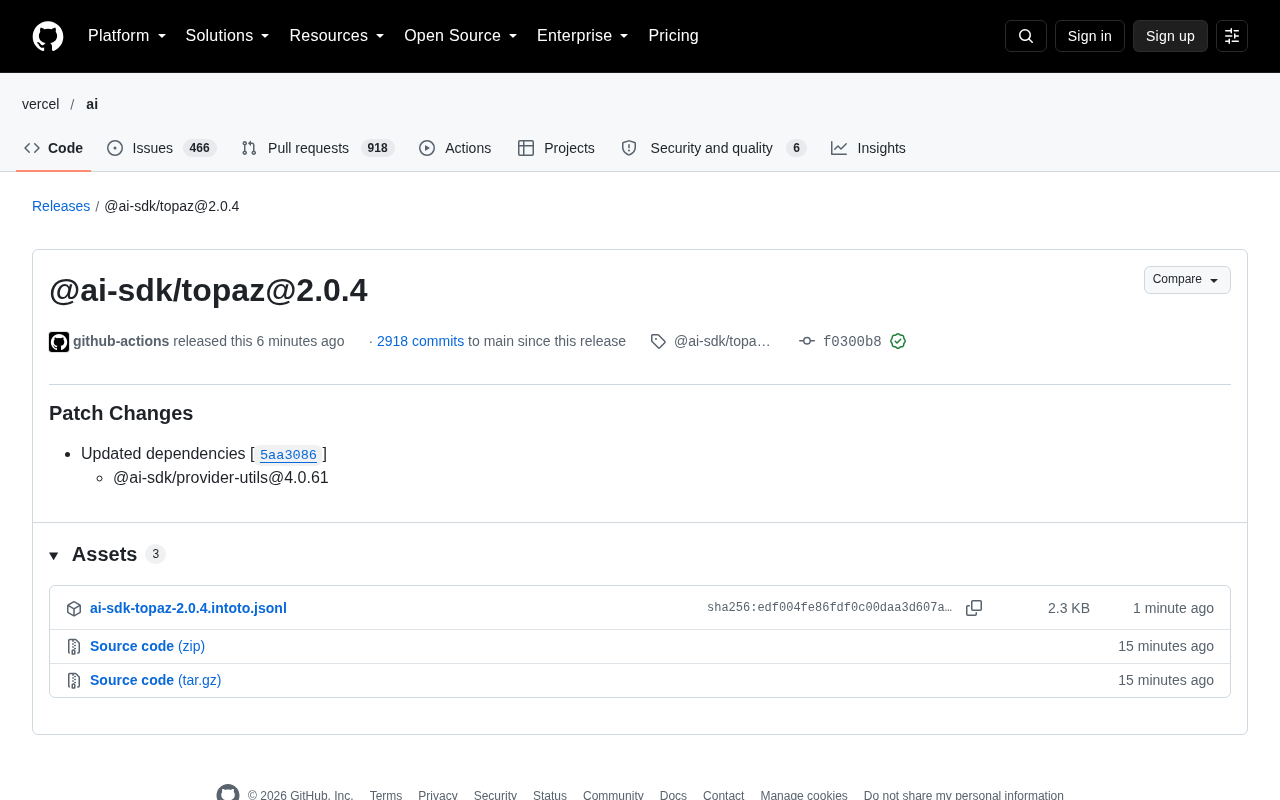
Task: Download Source code (zip)
Action: (x=147, y=646)
